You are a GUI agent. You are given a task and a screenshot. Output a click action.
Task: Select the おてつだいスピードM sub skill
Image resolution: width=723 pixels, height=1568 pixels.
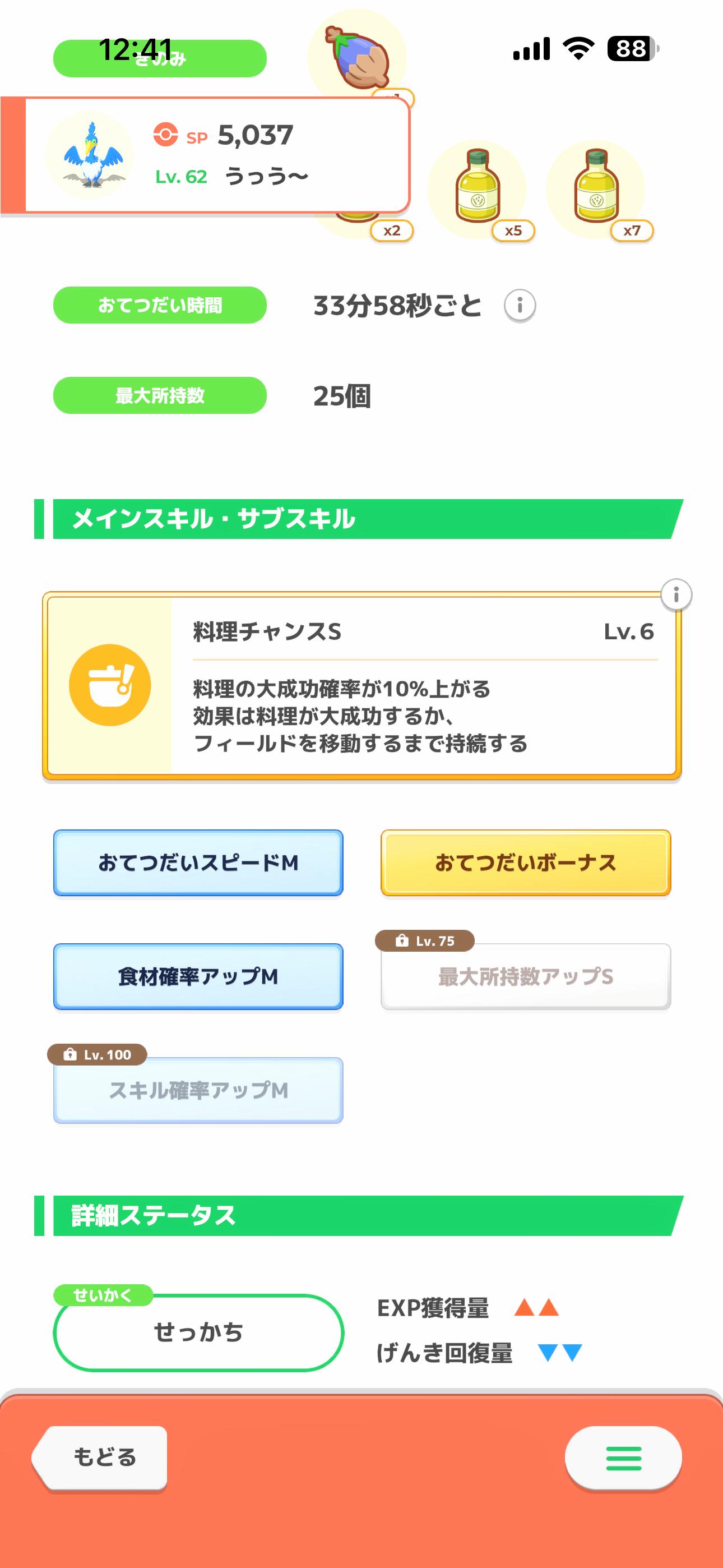pyautogui.click(x=198, y=863)
